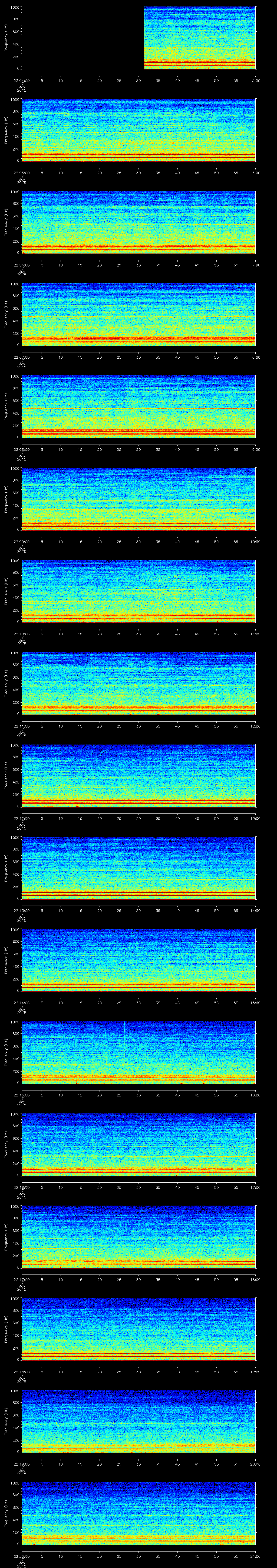277x1568 pixels.
Task: Select the 21:00 end time label
Action: tap(255, 1556)
